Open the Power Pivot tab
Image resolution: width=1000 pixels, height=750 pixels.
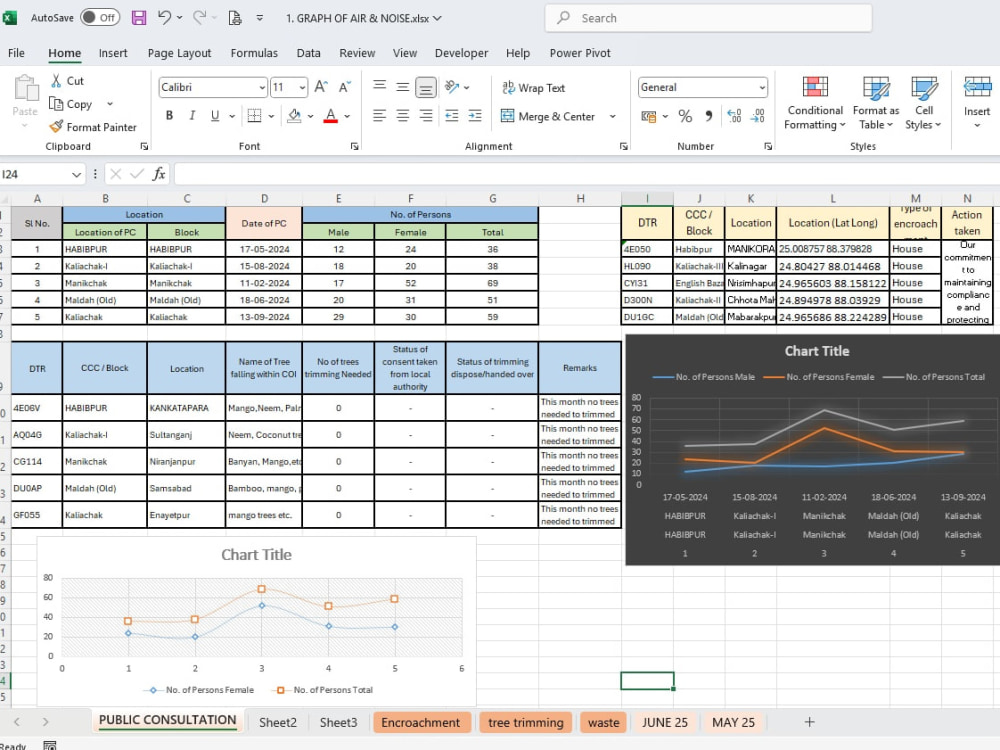click(x=580, y=53)
